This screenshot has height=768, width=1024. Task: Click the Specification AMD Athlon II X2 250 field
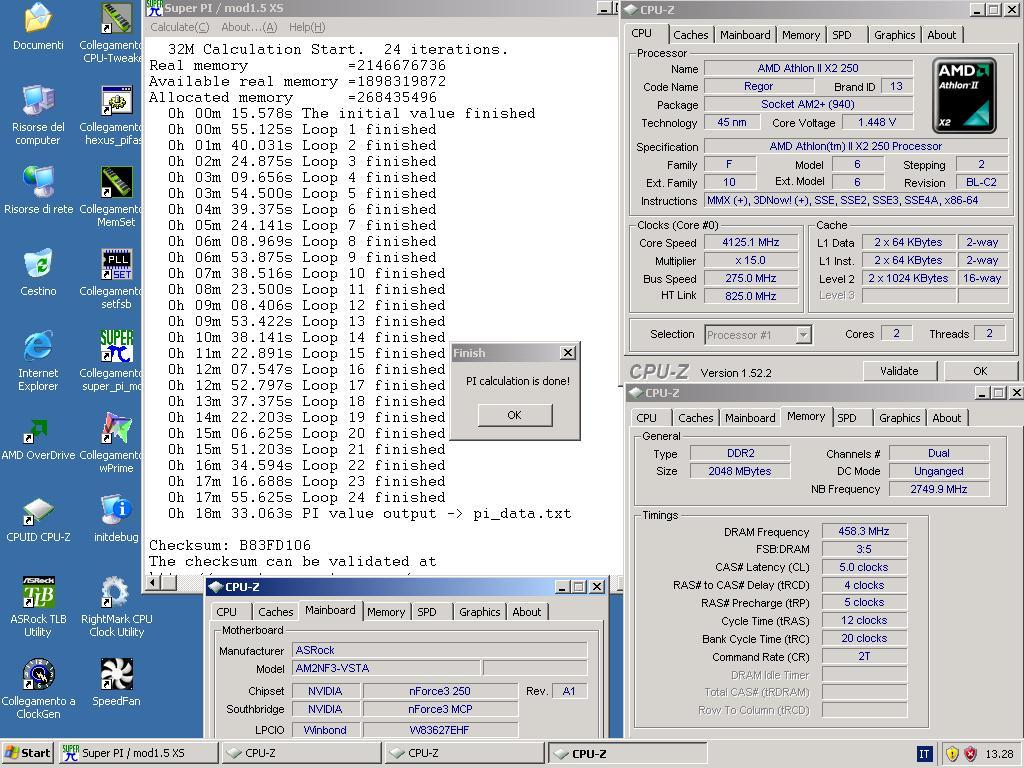(856, 146)
